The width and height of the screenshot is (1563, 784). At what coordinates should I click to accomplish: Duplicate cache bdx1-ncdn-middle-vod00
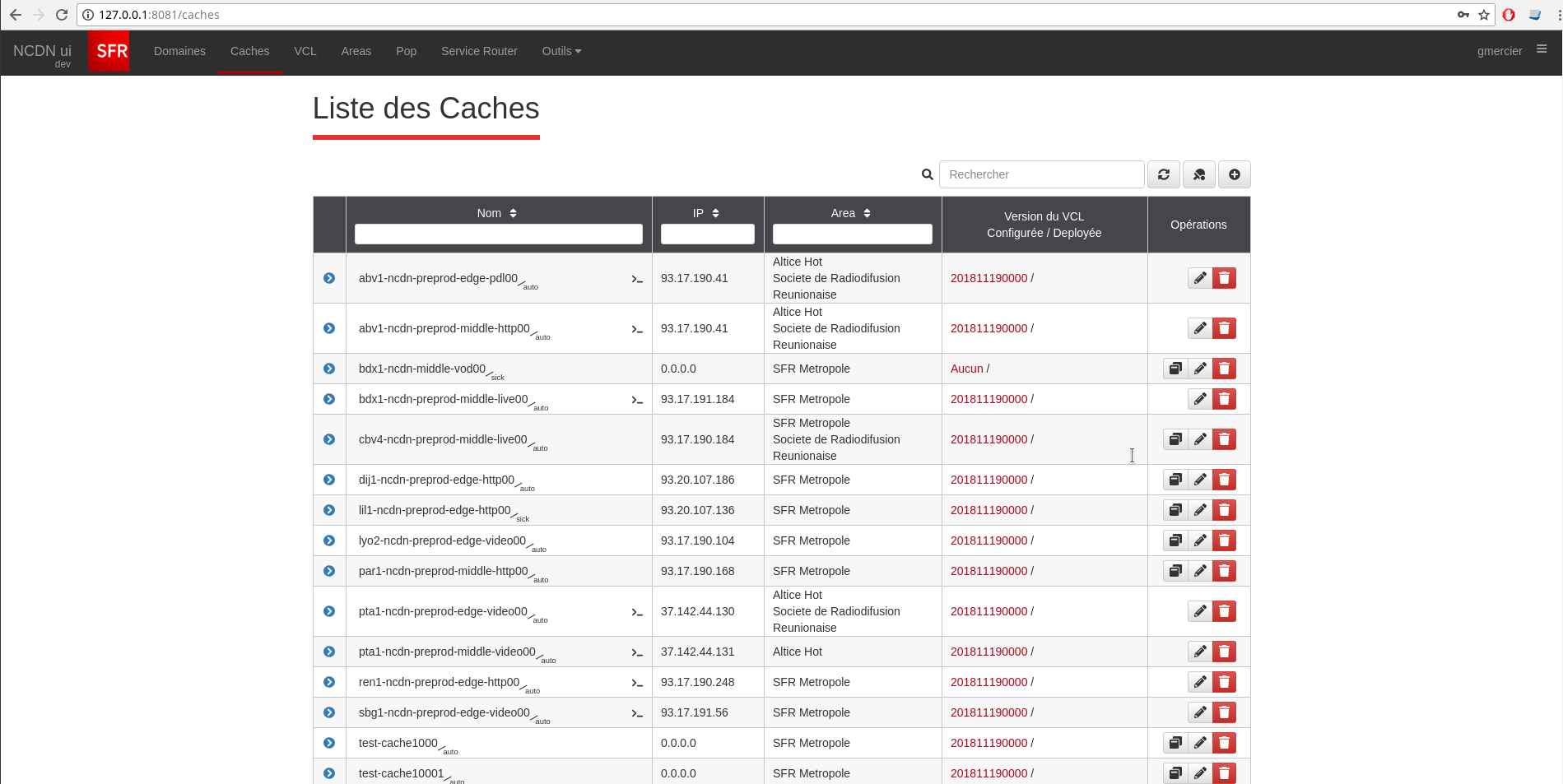(1175, 369)
